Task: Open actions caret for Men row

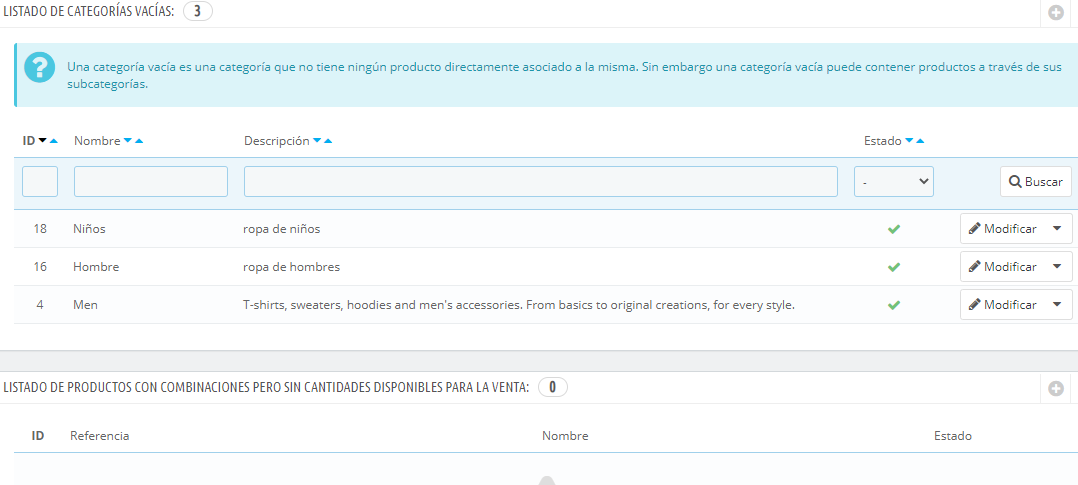Action: click(1057, 305)
